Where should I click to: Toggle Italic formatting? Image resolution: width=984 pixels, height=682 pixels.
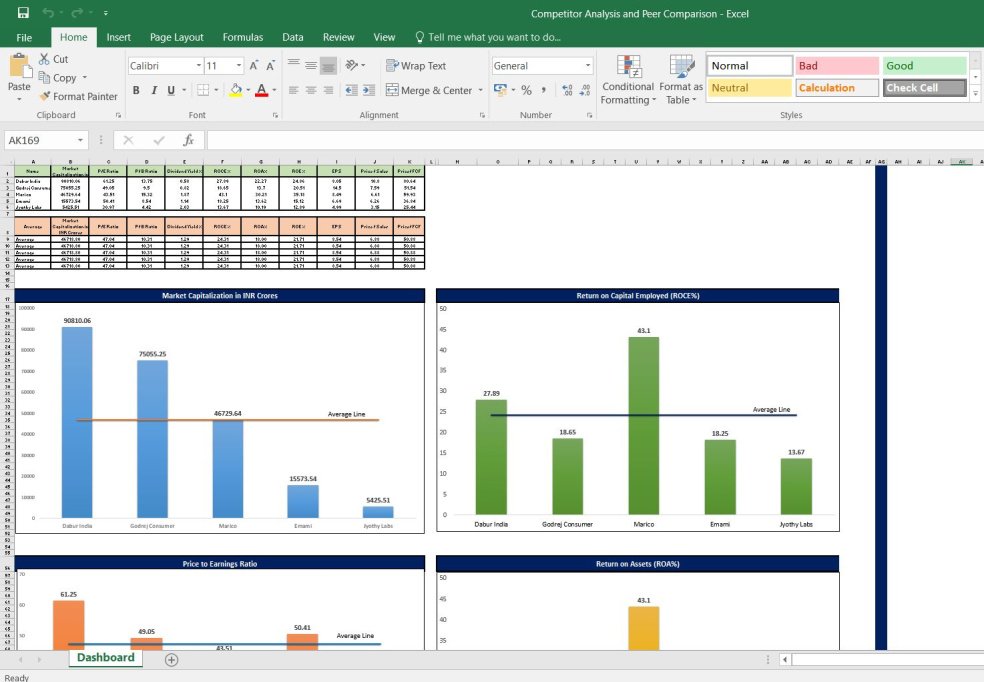coord(153,90)
